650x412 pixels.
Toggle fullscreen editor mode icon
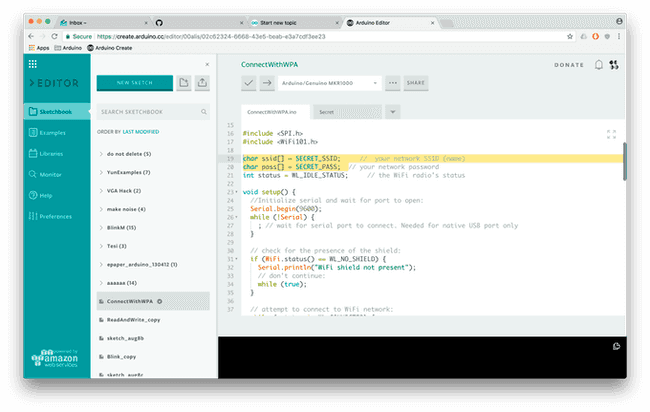pyautogui.click(x=611, y=134)
